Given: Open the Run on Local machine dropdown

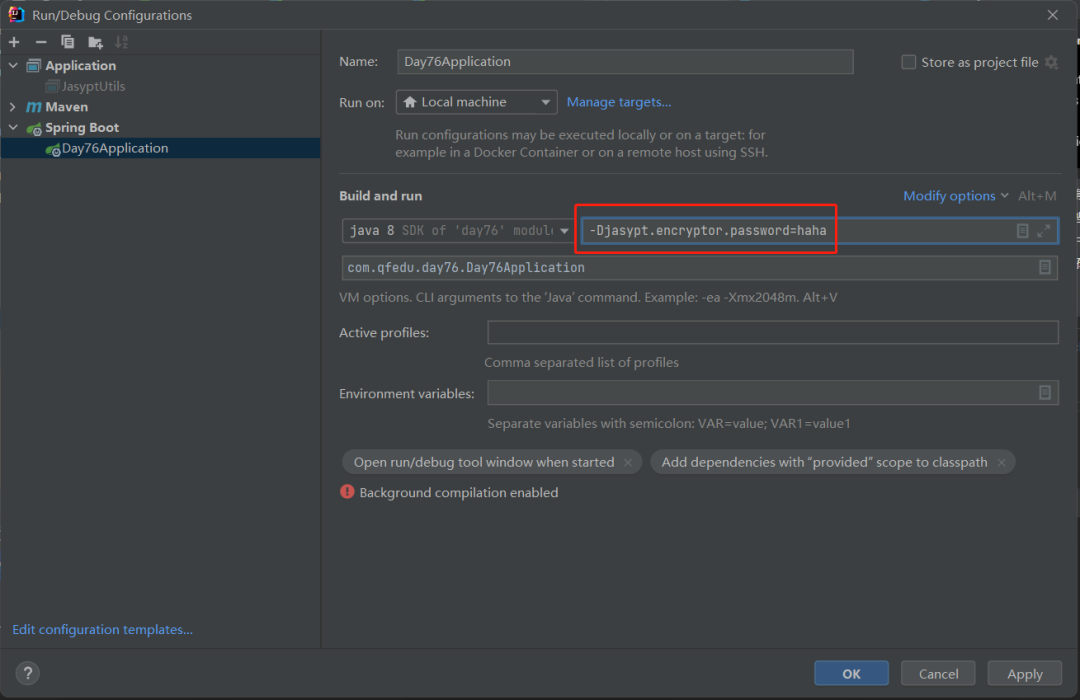Looking at the screenshot, I should tap(477, 102).
